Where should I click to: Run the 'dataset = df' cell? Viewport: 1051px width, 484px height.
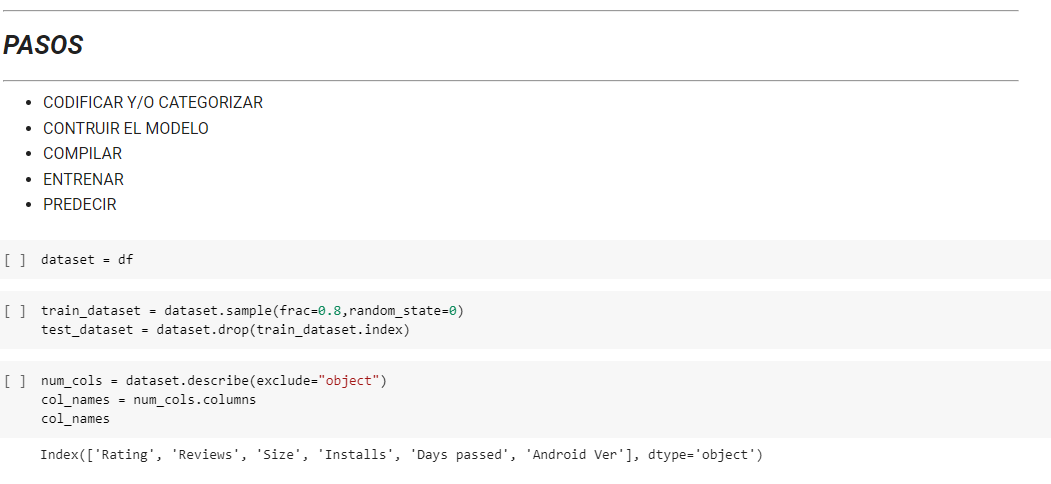click(x=15, y=260)
